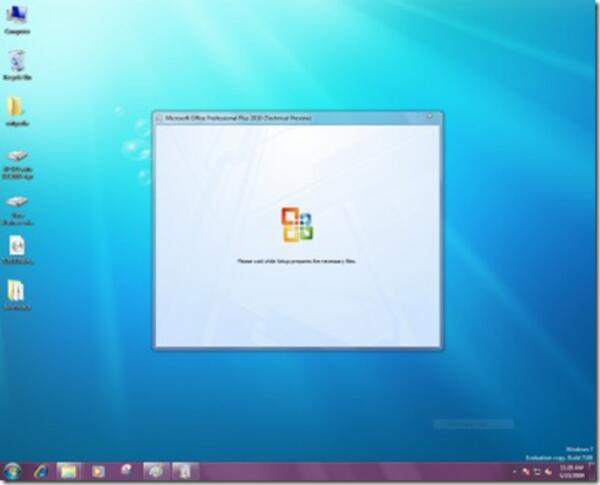Select the yellow folder icon below Recycle Bin

click(16, 108)
